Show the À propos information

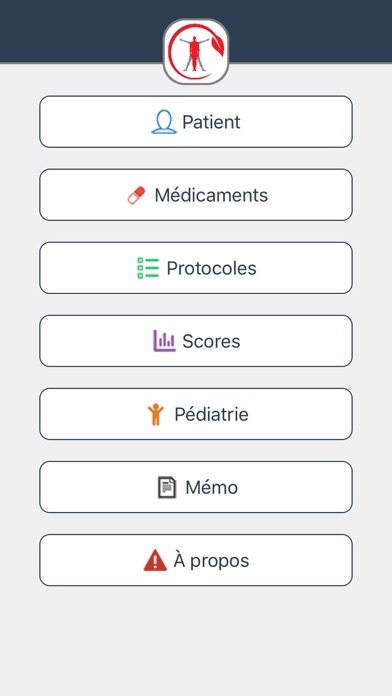[196, 560]
